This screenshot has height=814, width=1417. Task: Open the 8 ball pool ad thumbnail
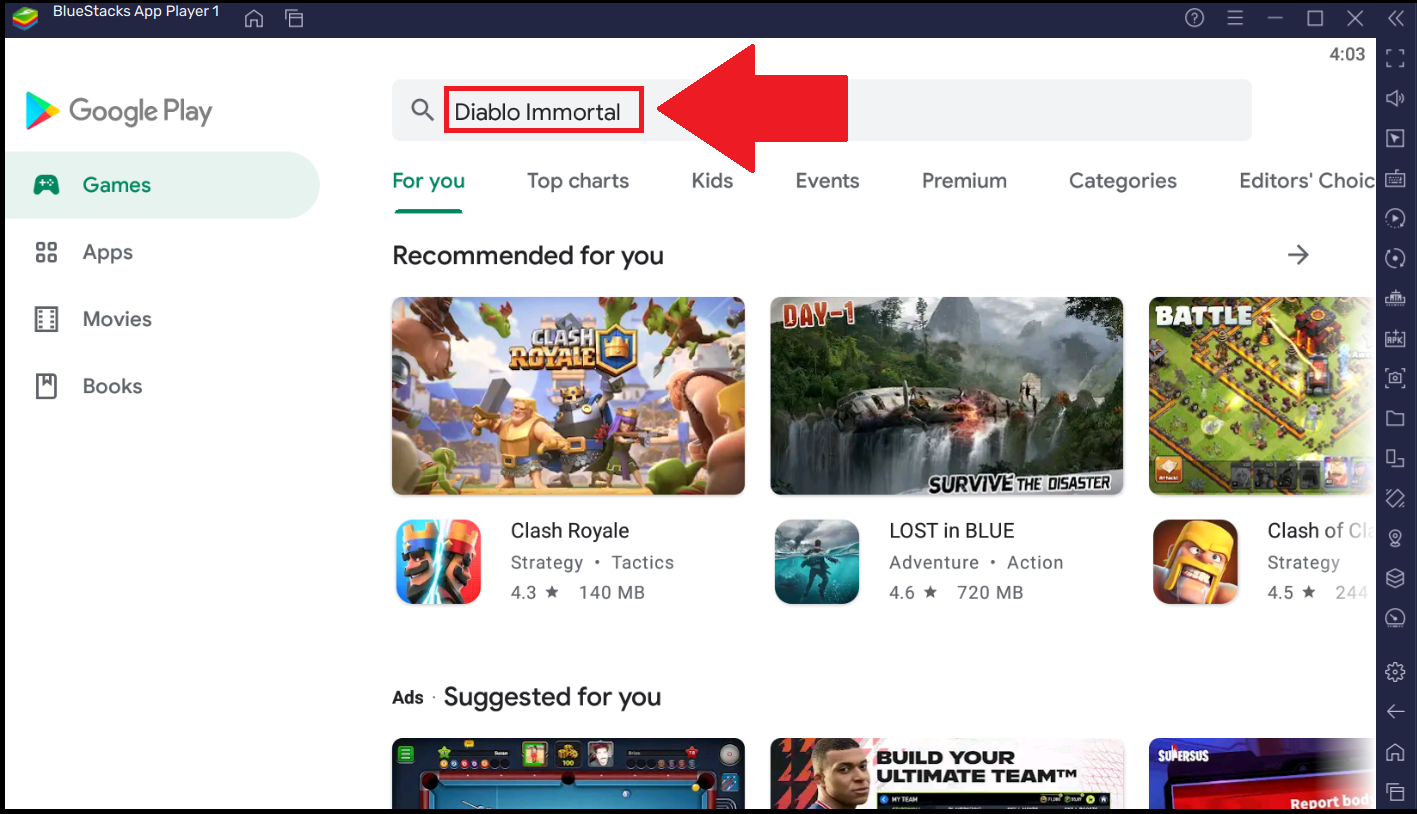[568, 774]
